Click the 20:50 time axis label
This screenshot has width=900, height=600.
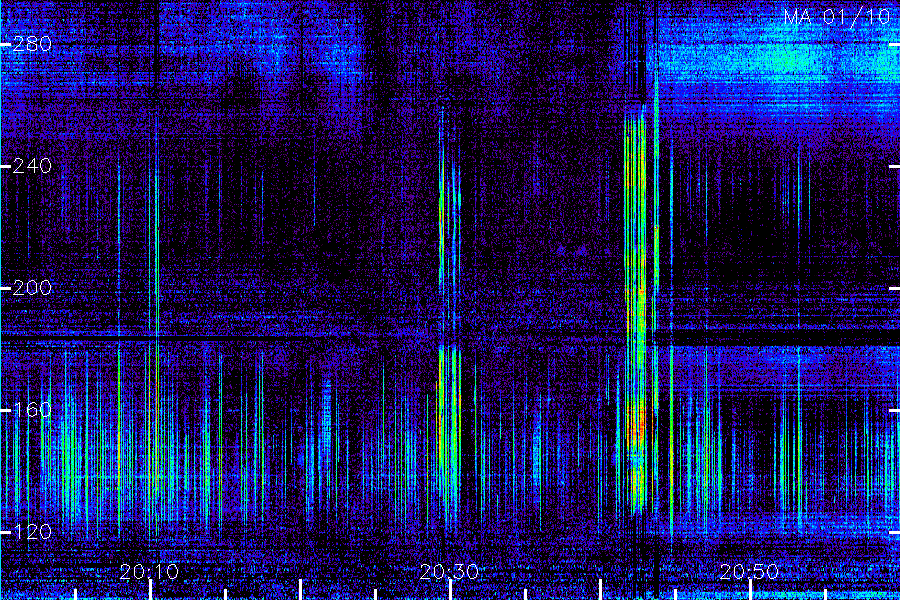(750, 572)
